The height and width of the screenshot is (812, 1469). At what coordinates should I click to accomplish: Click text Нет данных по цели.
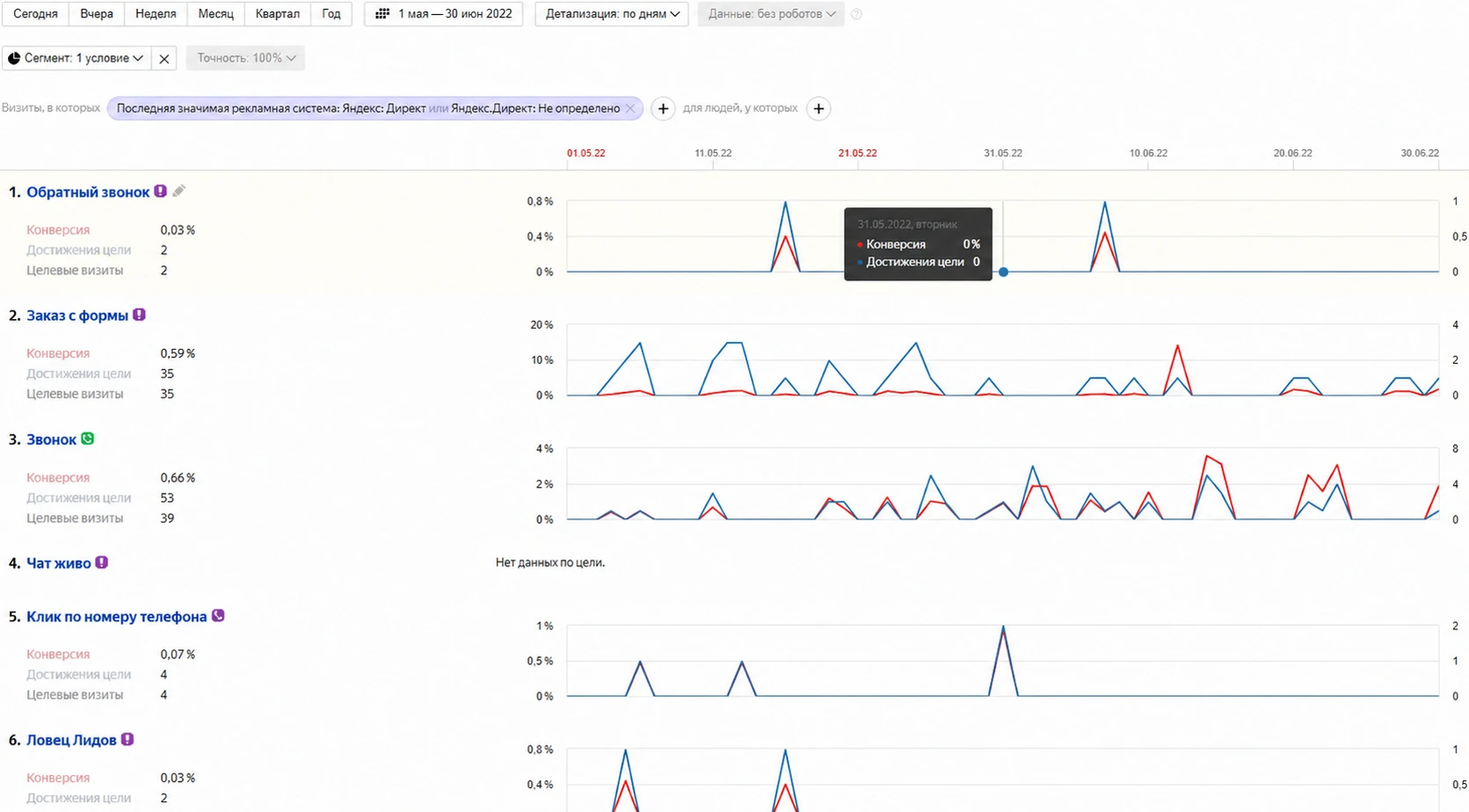[x=550, y=562]
